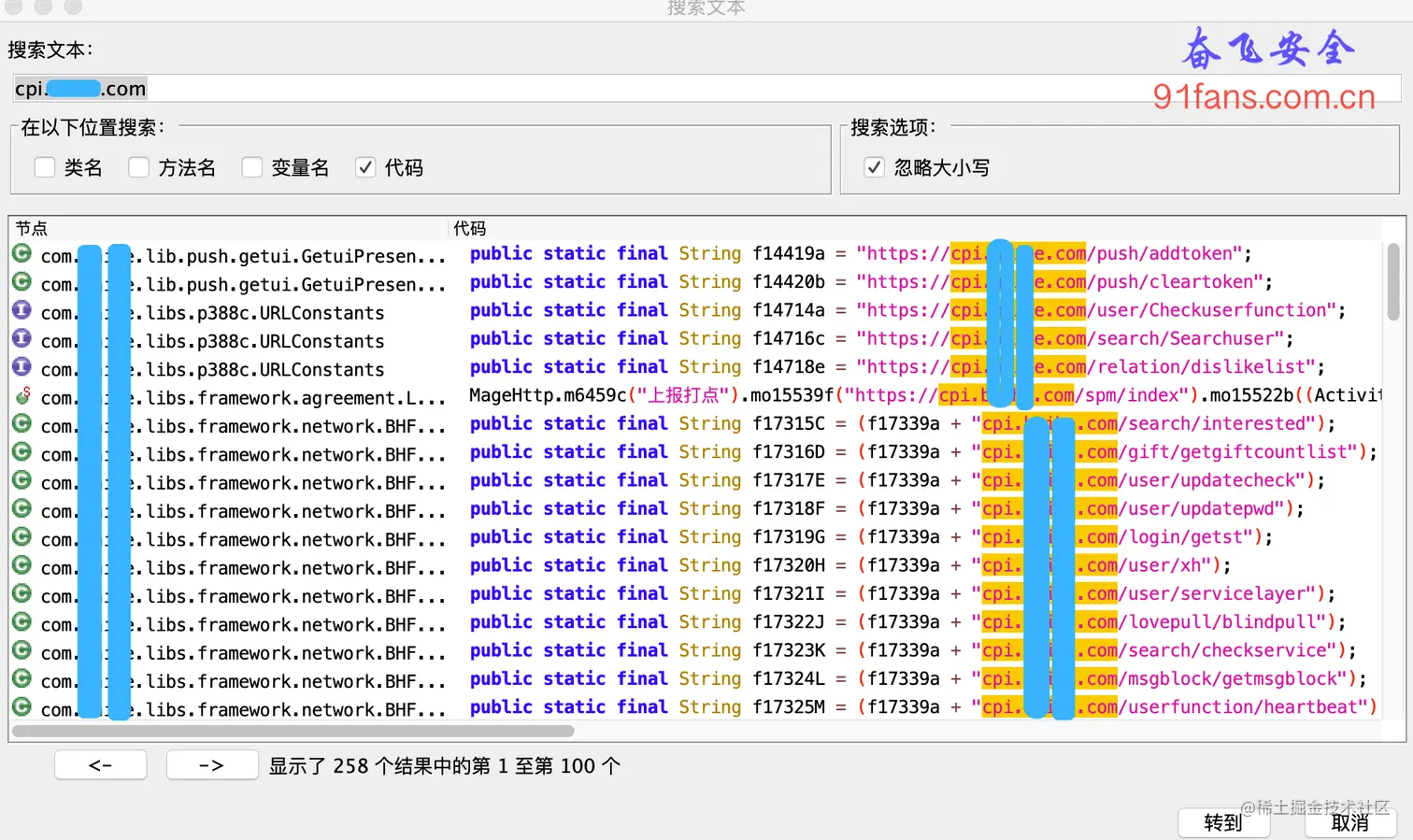Click the class icon of the f17319G row
Viewport: 1413px width, 840px height.
click(x=21, y=536)
